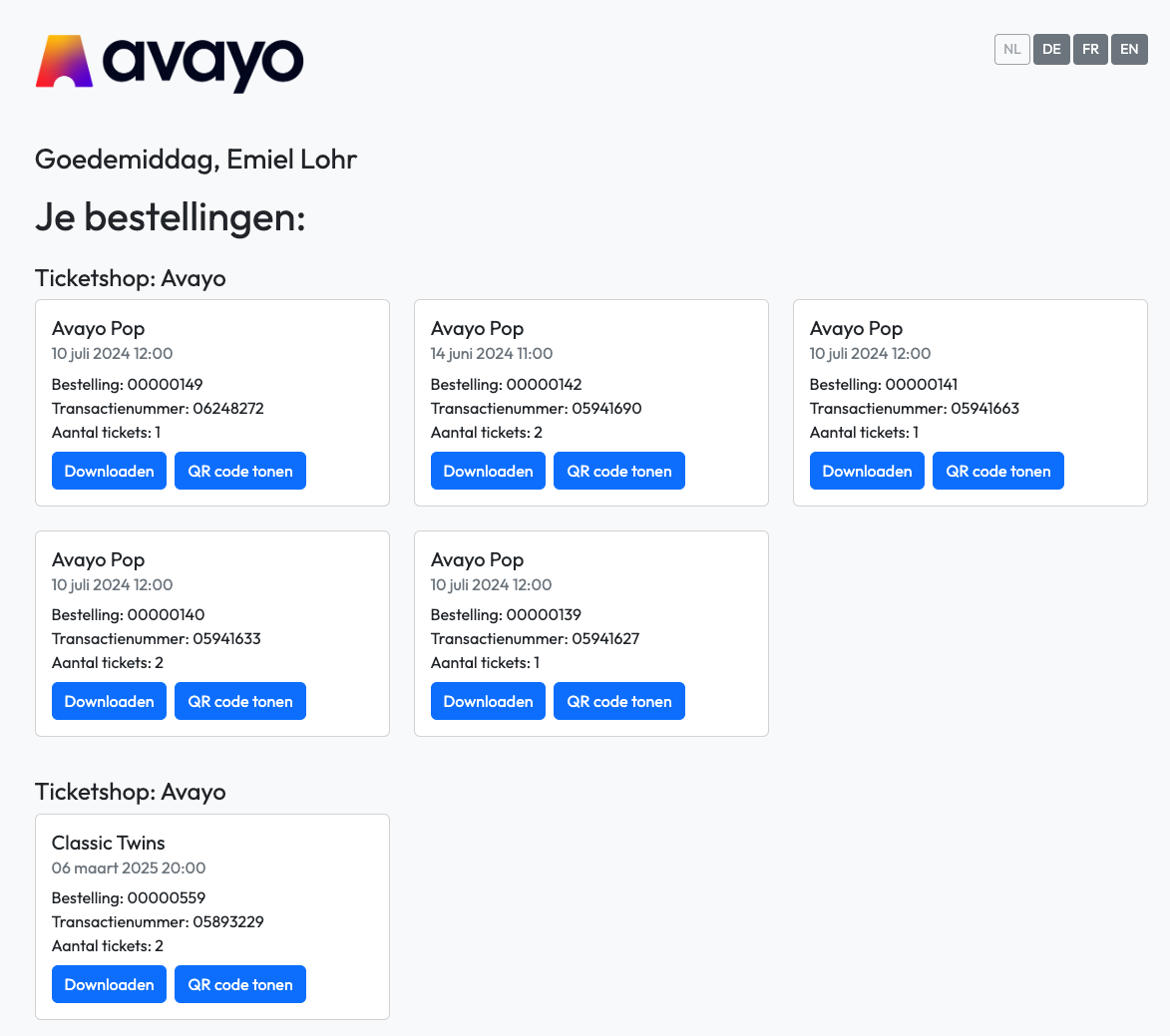Switch language to NL
1170x1036 pixels.
[1011, 49]
